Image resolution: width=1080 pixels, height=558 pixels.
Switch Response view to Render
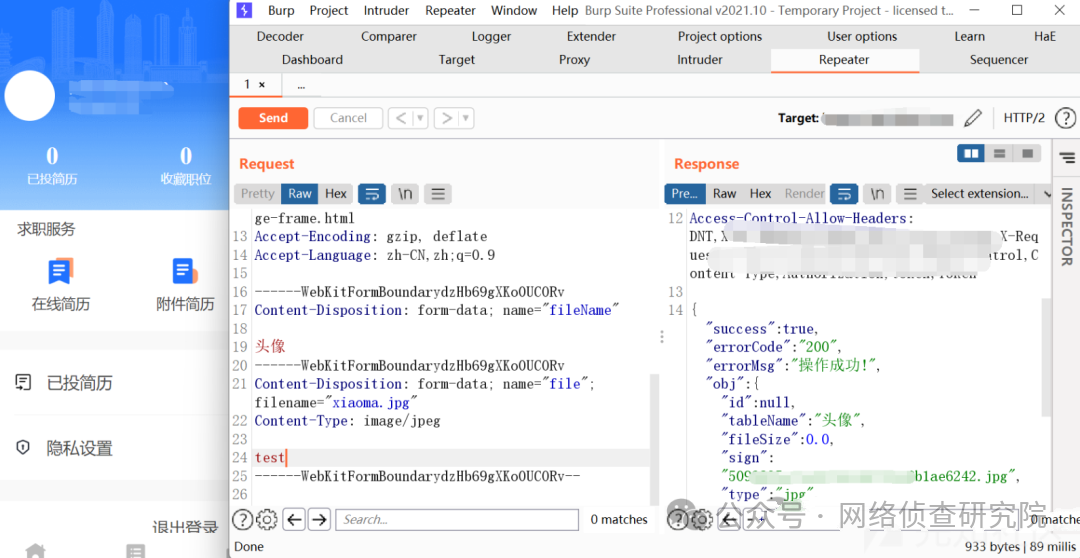click(804, 194)
